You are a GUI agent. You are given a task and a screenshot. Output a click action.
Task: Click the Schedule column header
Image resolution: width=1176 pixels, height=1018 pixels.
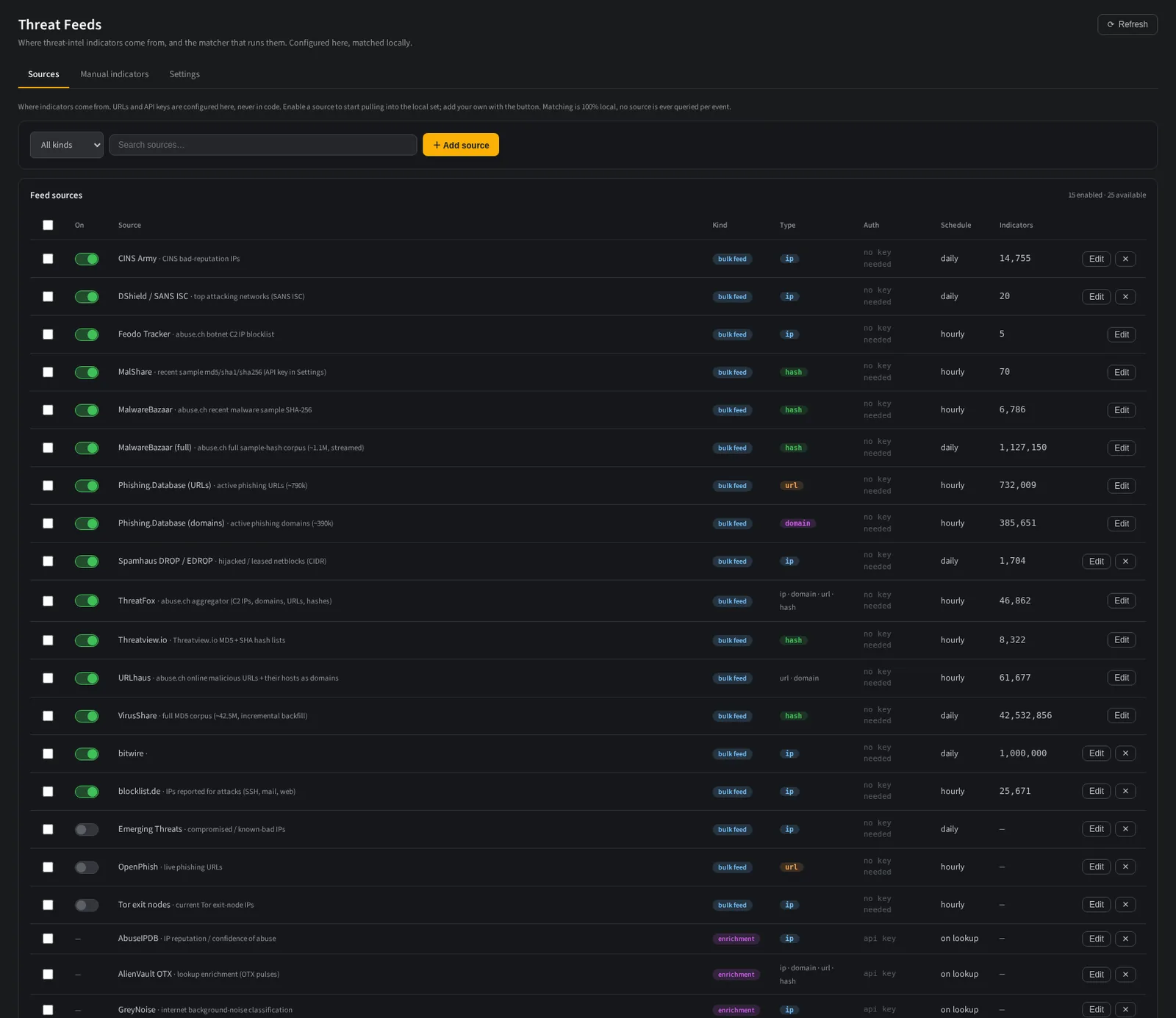click(x=955, y=225)
